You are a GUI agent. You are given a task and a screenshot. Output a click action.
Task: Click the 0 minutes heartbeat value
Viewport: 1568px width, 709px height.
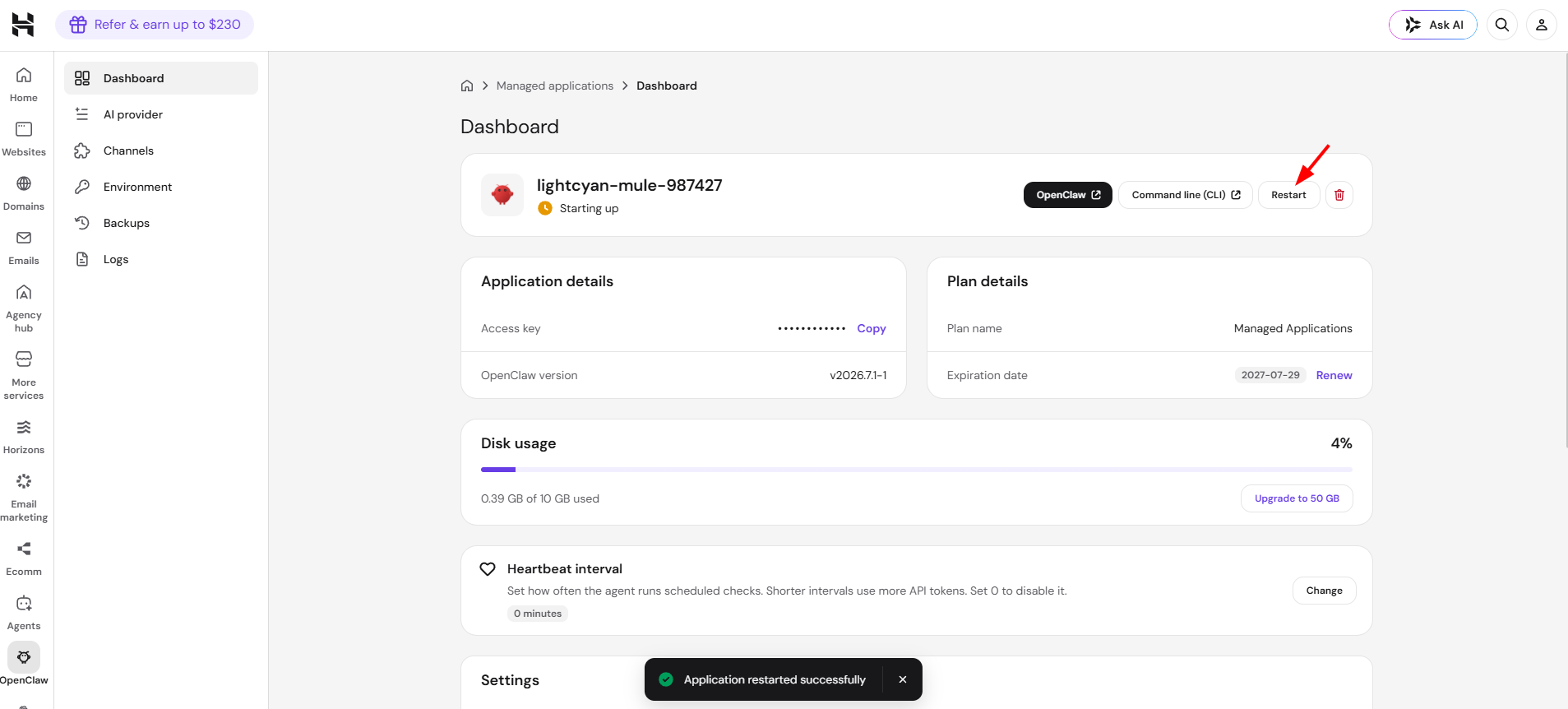click(538, 614)
